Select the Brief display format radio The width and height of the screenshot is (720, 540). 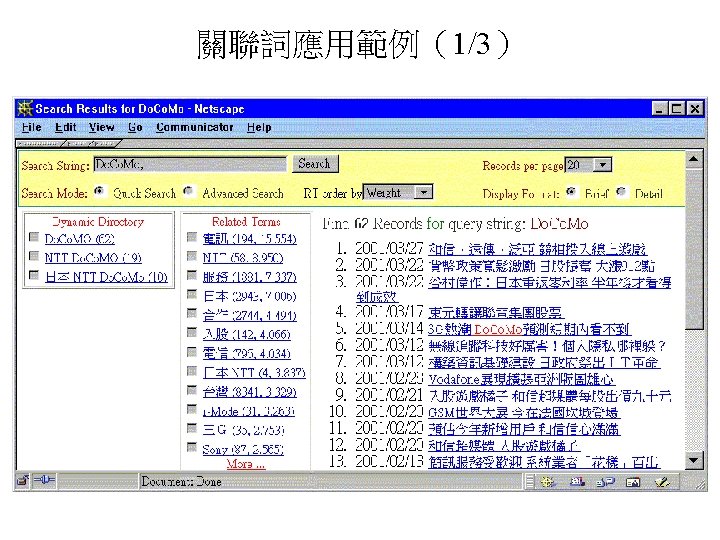[x=571, y=191]
